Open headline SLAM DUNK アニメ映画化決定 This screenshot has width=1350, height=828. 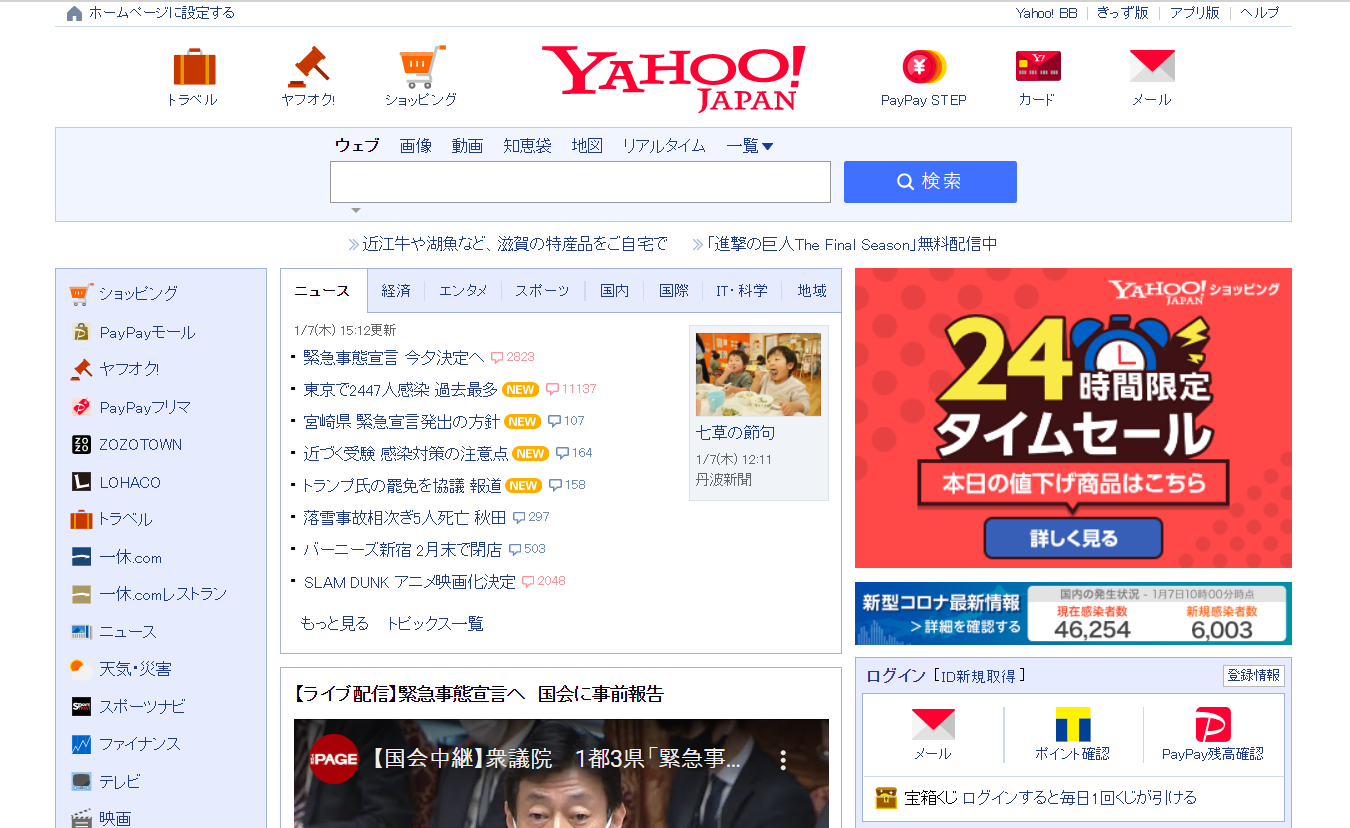410,581
